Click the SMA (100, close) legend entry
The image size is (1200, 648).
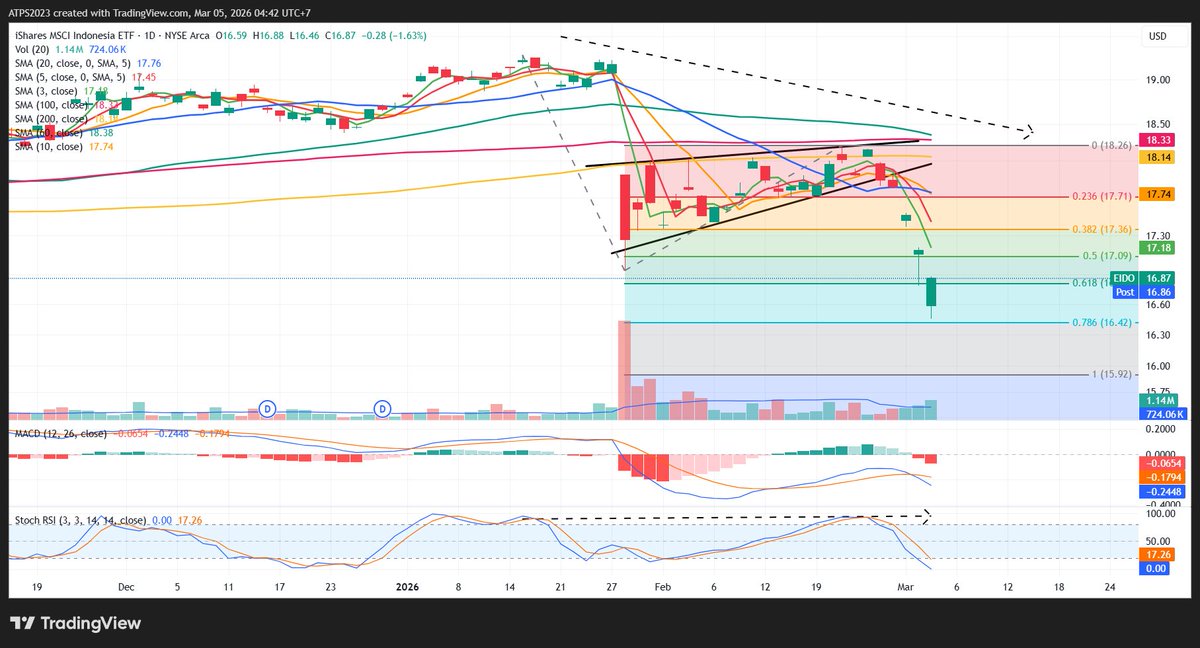point(54,105)
